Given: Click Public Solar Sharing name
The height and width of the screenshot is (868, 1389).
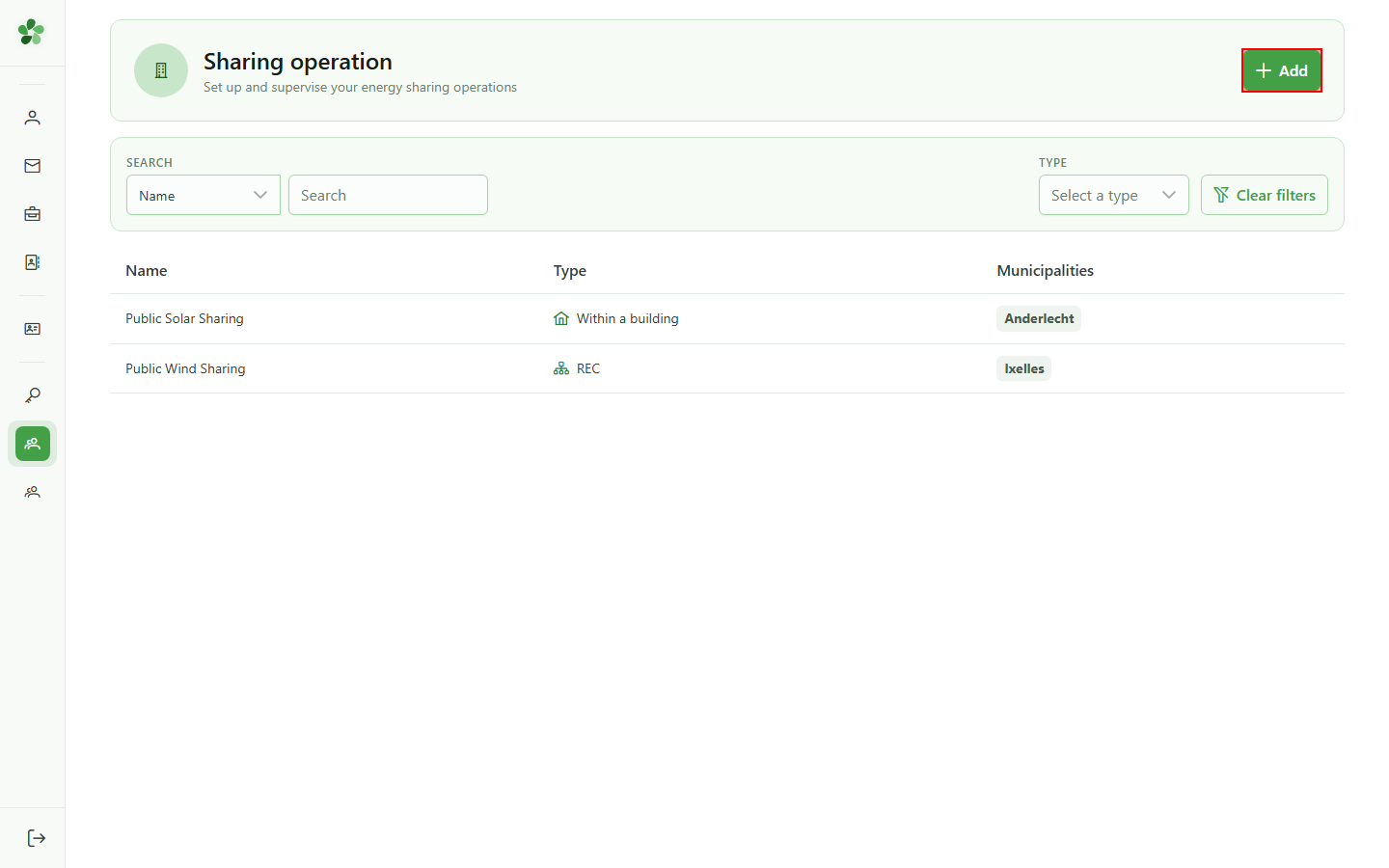Looking at the screenshot, I should point(184,318).
